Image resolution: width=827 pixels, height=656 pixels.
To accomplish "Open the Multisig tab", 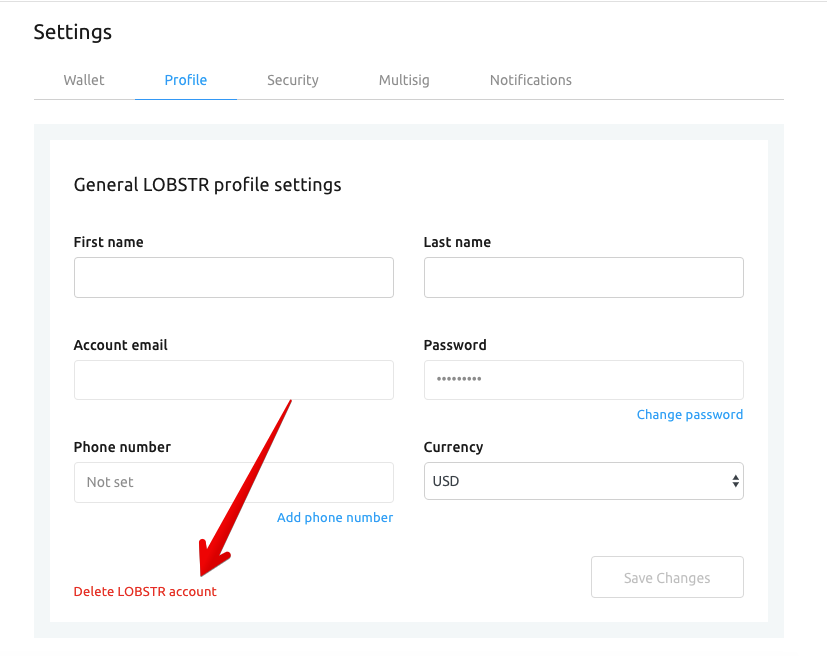I will point(404,80).
